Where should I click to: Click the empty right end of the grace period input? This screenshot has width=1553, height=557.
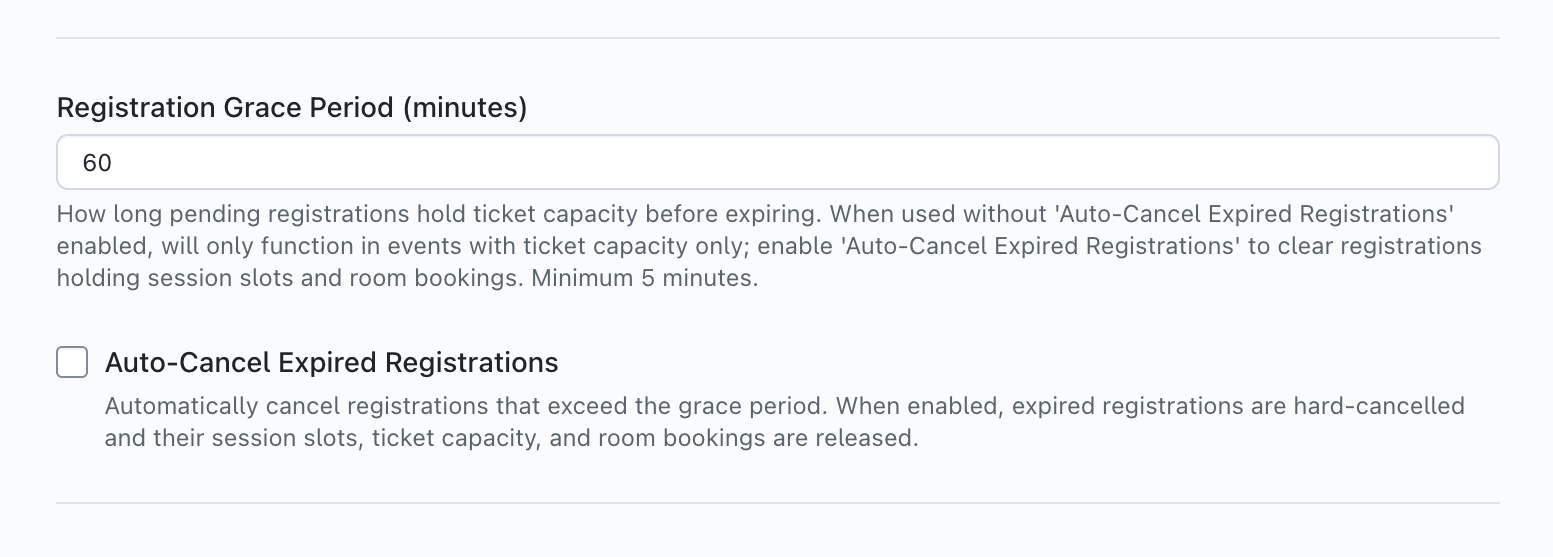pos(1400,162)
